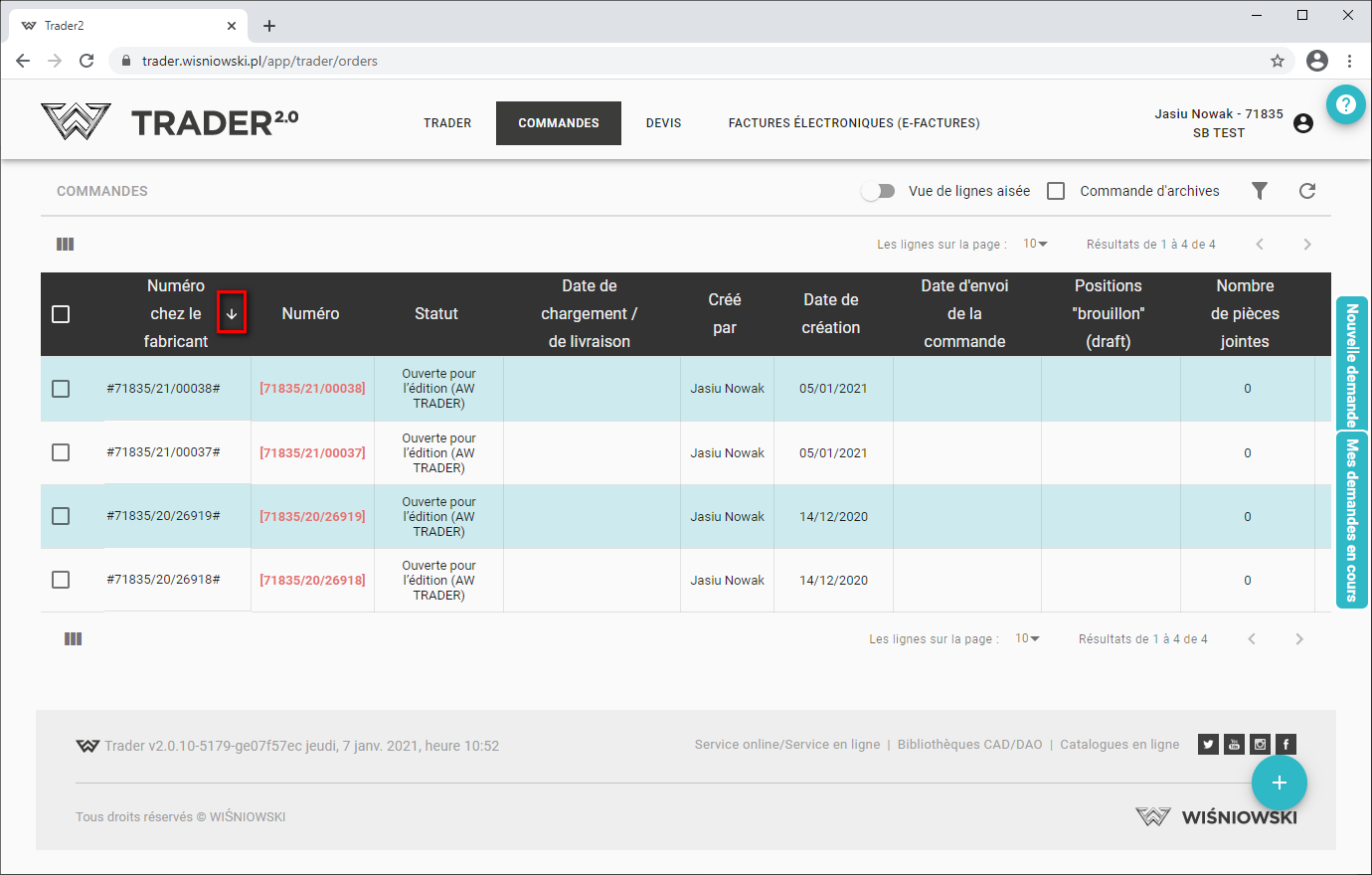Viewport: 1372px width, 875px height.
Task: Click the floating plus add button
Action: (1279, 783)
